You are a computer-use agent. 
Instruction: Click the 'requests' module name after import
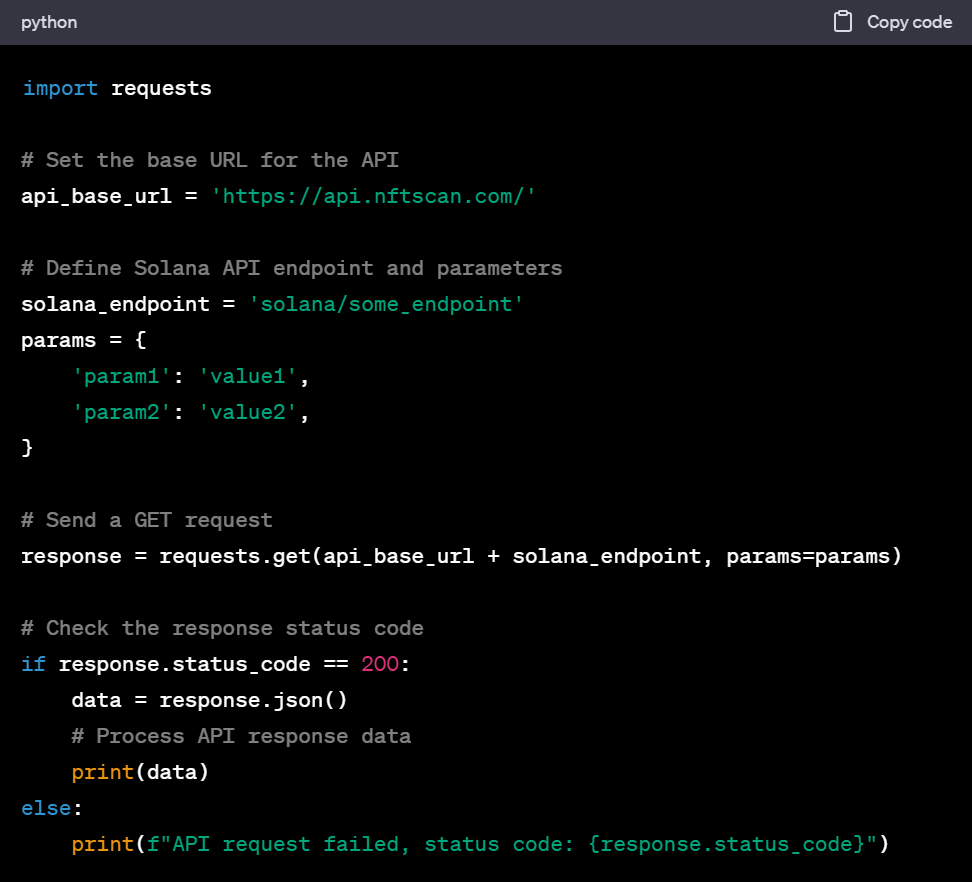point(161,88)
